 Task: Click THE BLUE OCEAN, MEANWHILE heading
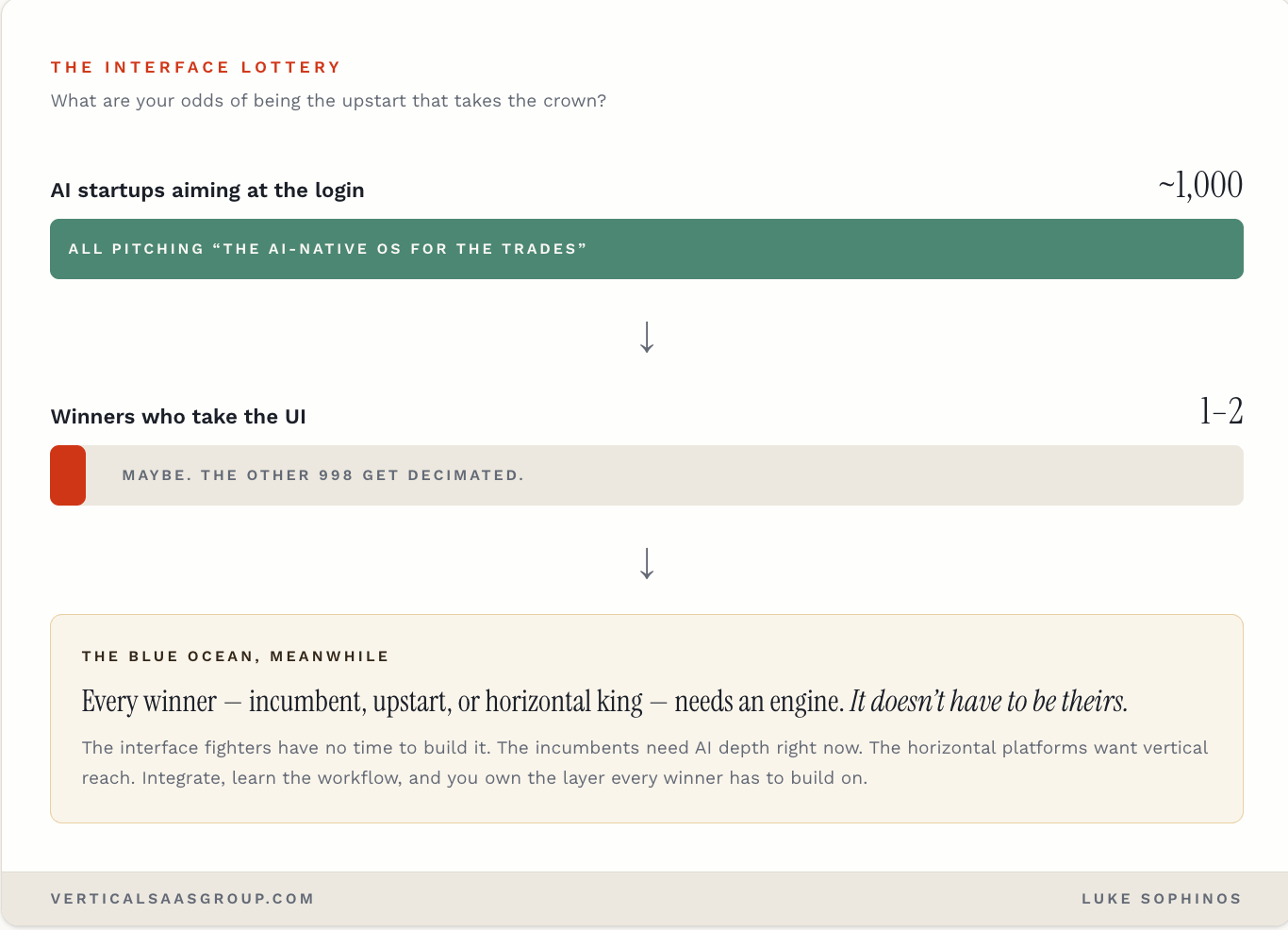pos(236,656)
